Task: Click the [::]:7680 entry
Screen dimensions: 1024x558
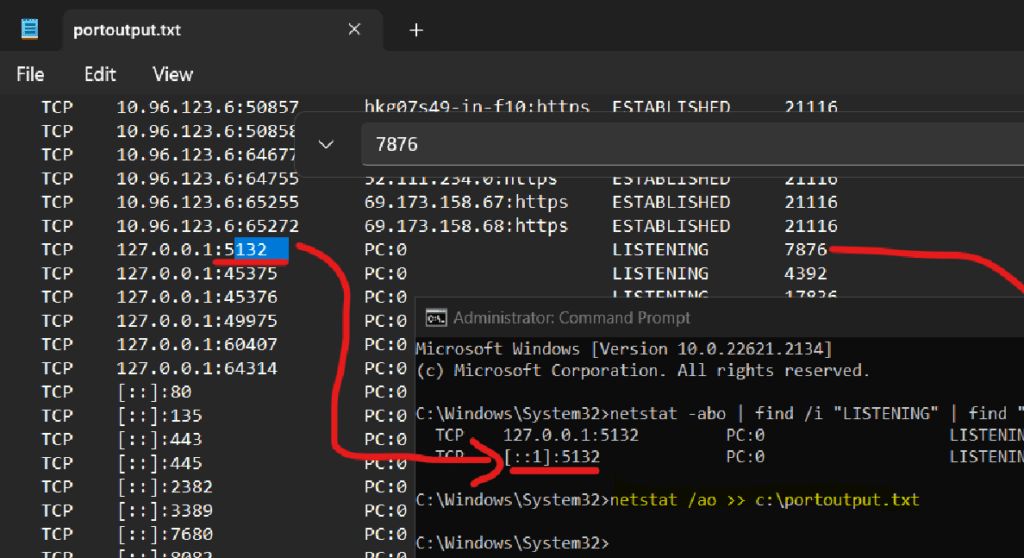Action: click(x=165, y=534)
